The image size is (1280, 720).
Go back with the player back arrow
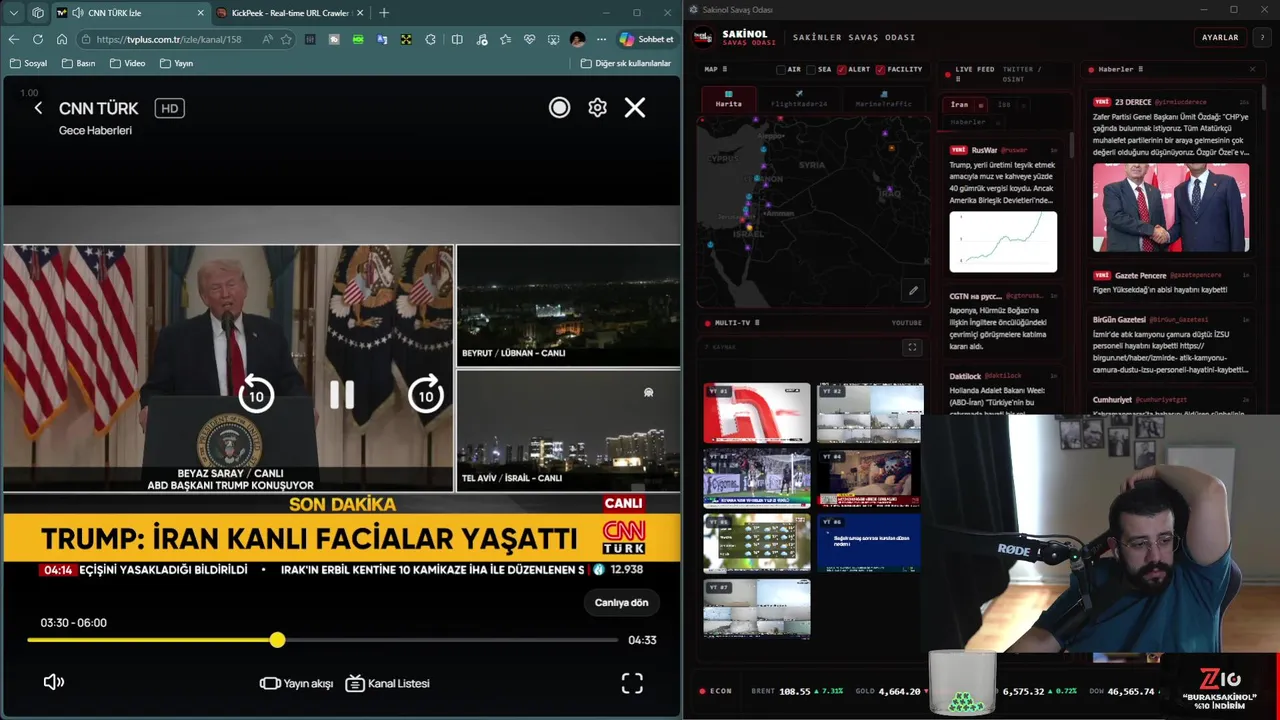[38, 108]
